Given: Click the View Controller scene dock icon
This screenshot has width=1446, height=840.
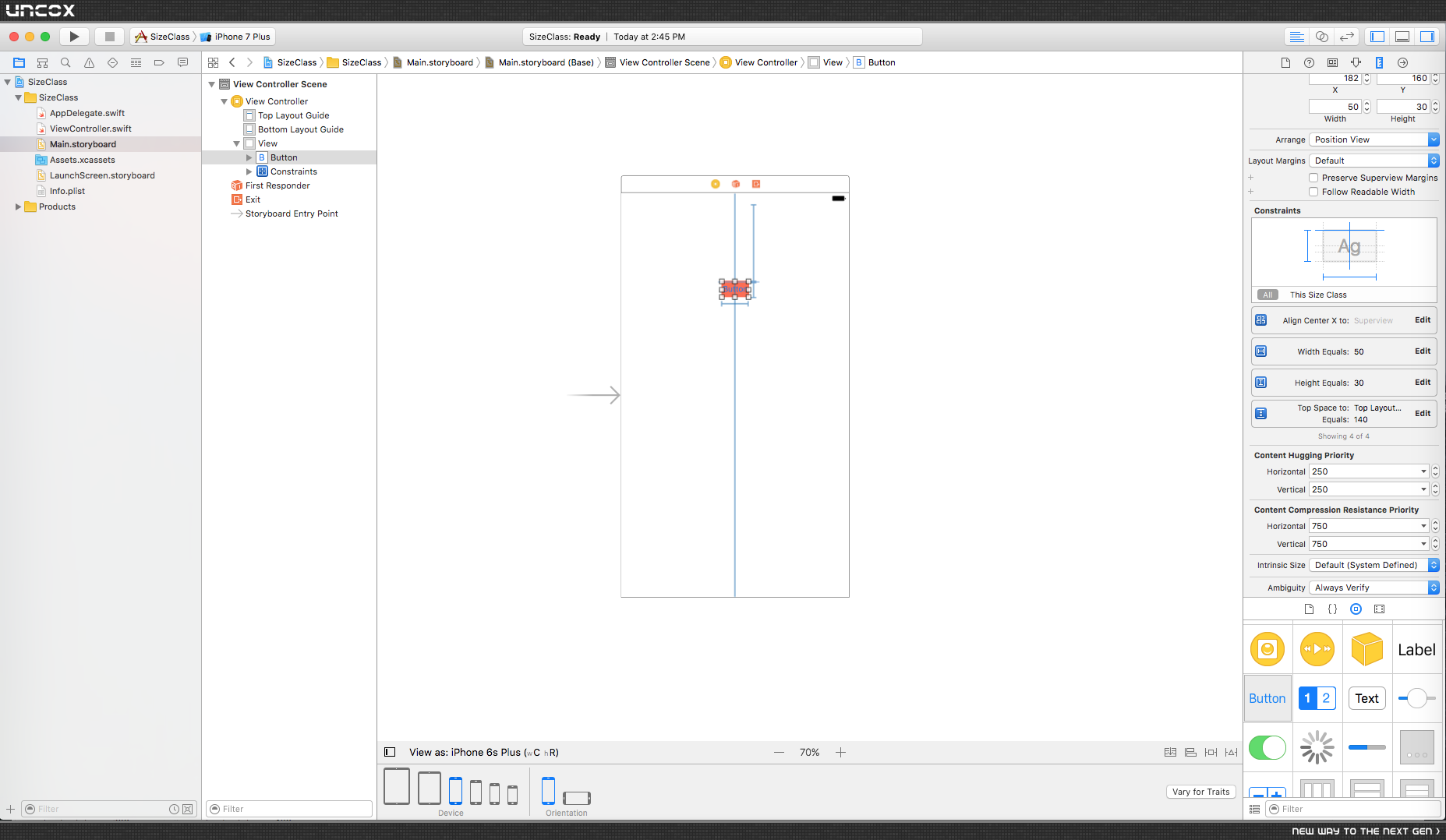Looking at the screenshot, I should coord(716,184).
